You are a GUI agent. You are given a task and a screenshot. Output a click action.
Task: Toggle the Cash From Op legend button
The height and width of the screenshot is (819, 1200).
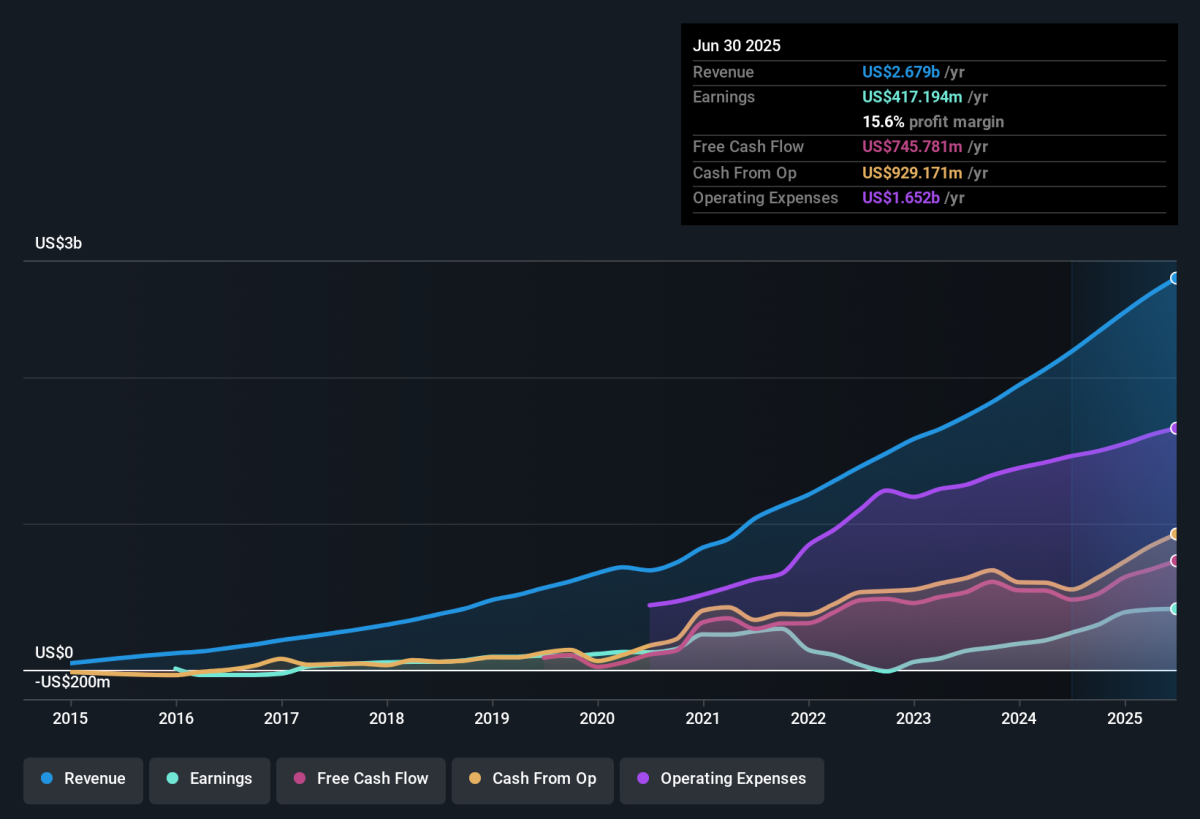532,780
